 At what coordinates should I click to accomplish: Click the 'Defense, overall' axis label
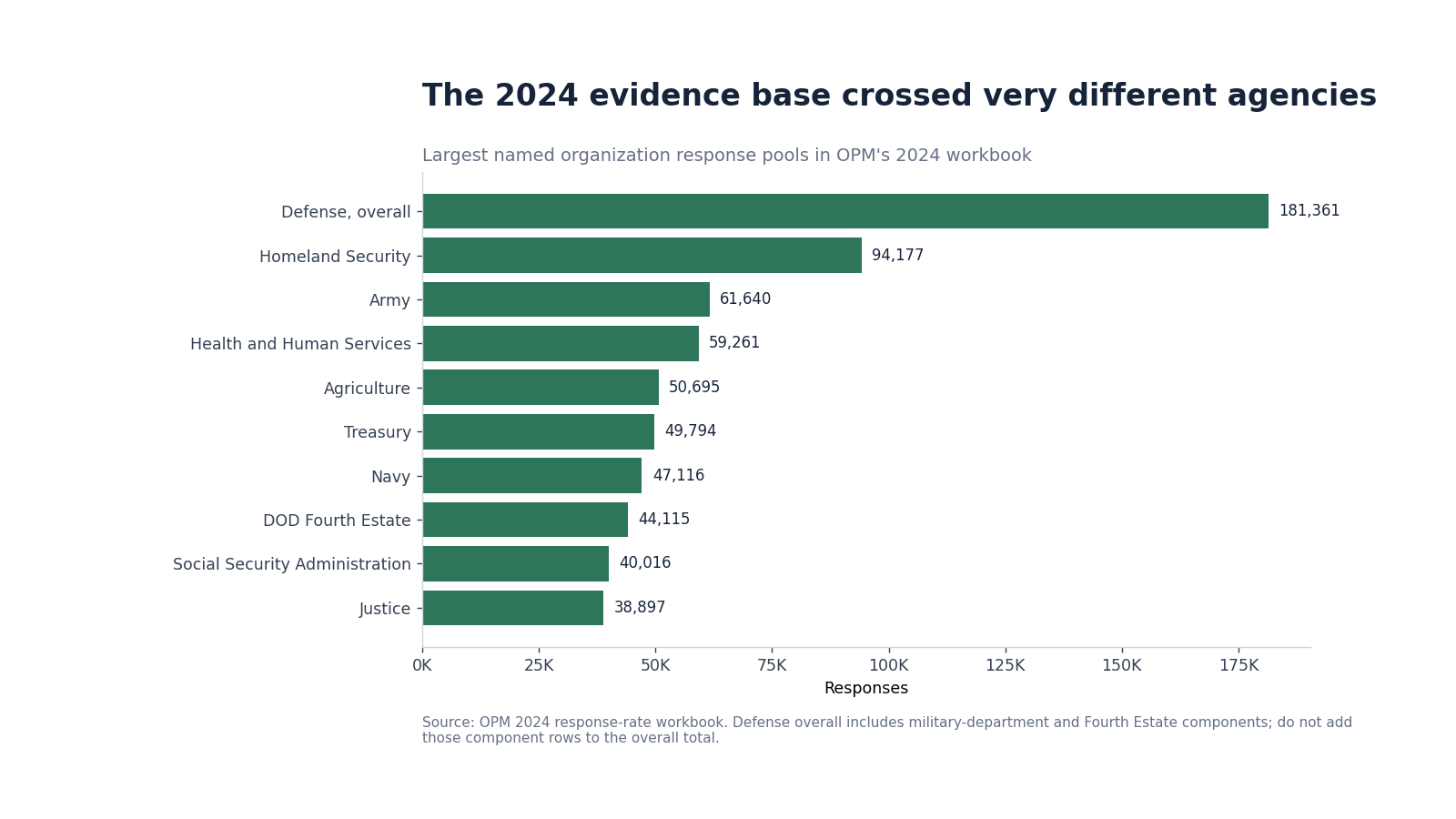tap(346, 212)
